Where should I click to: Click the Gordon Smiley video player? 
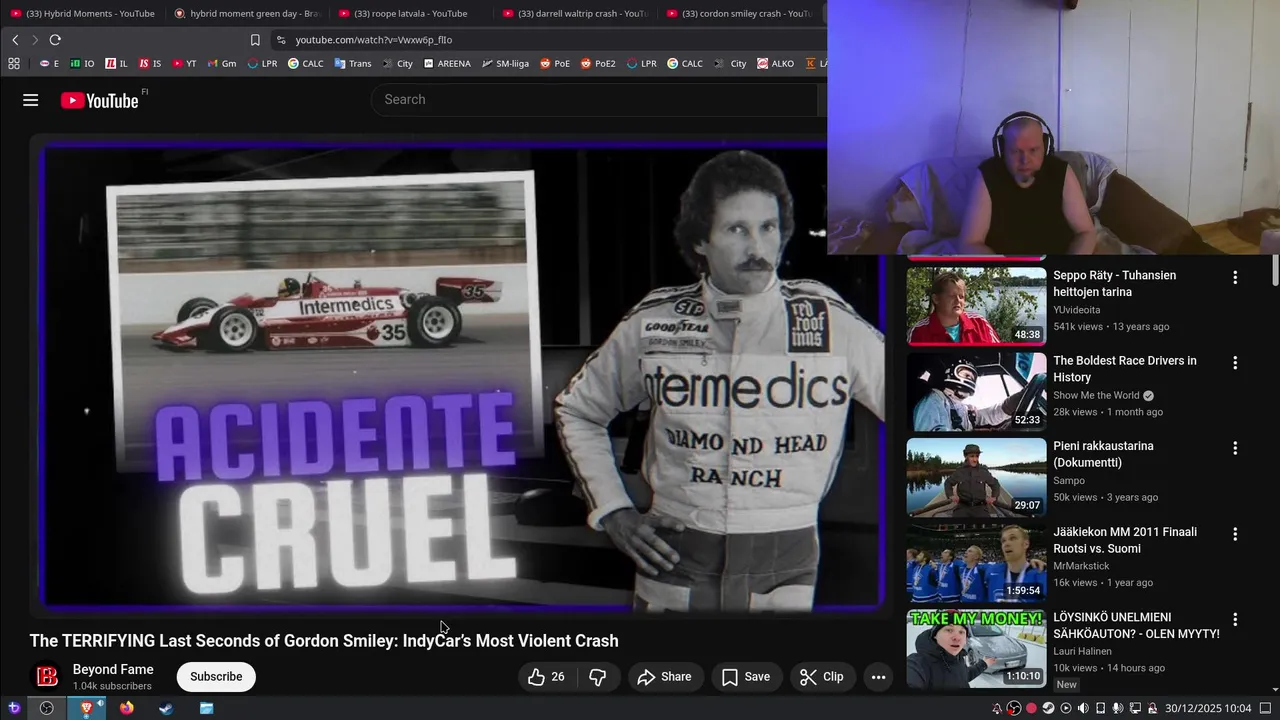[462, 375]
